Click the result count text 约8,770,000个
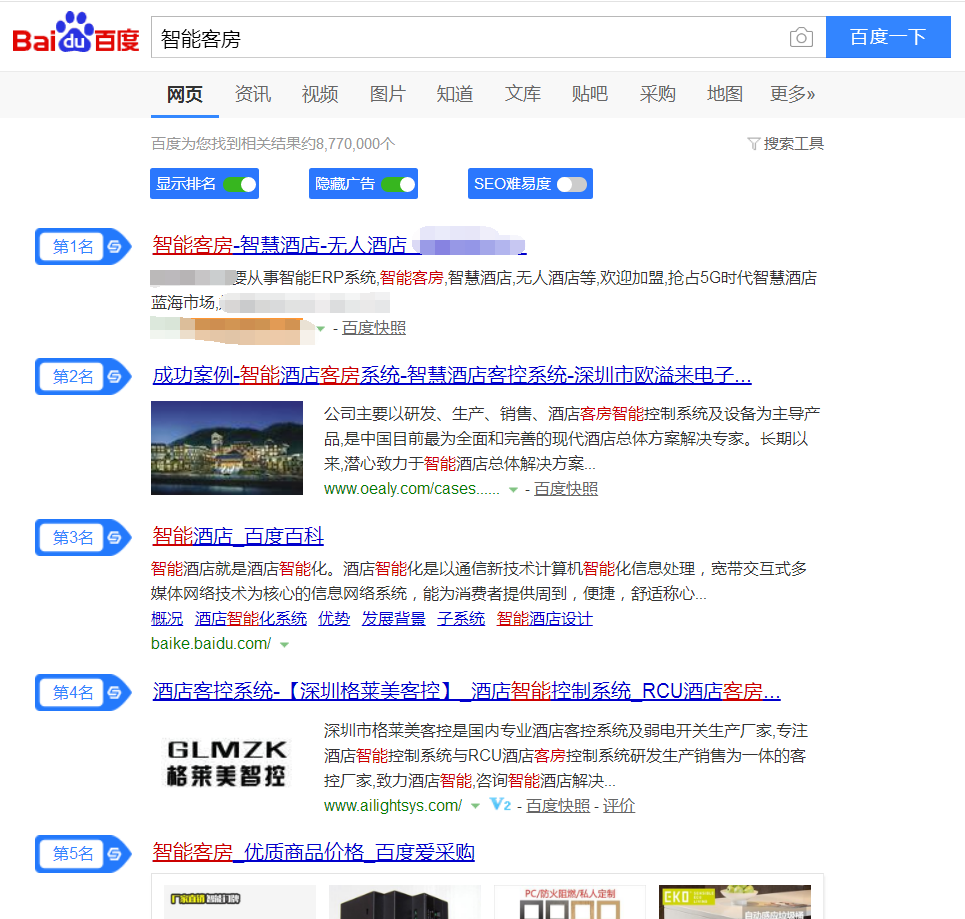The height and width of the screenshot is (919, 965). pos(348,144)
